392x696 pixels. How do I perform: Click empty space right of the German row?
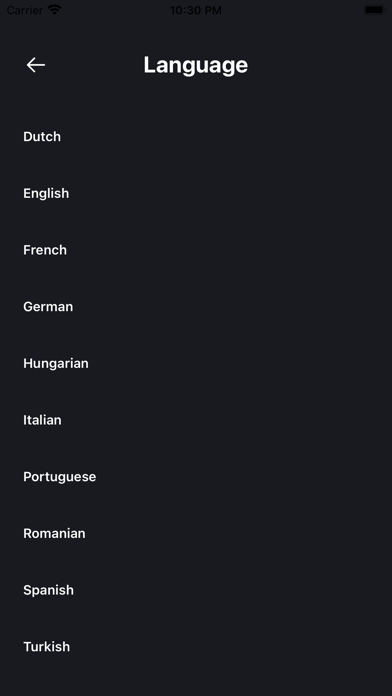tap(233, 307)
